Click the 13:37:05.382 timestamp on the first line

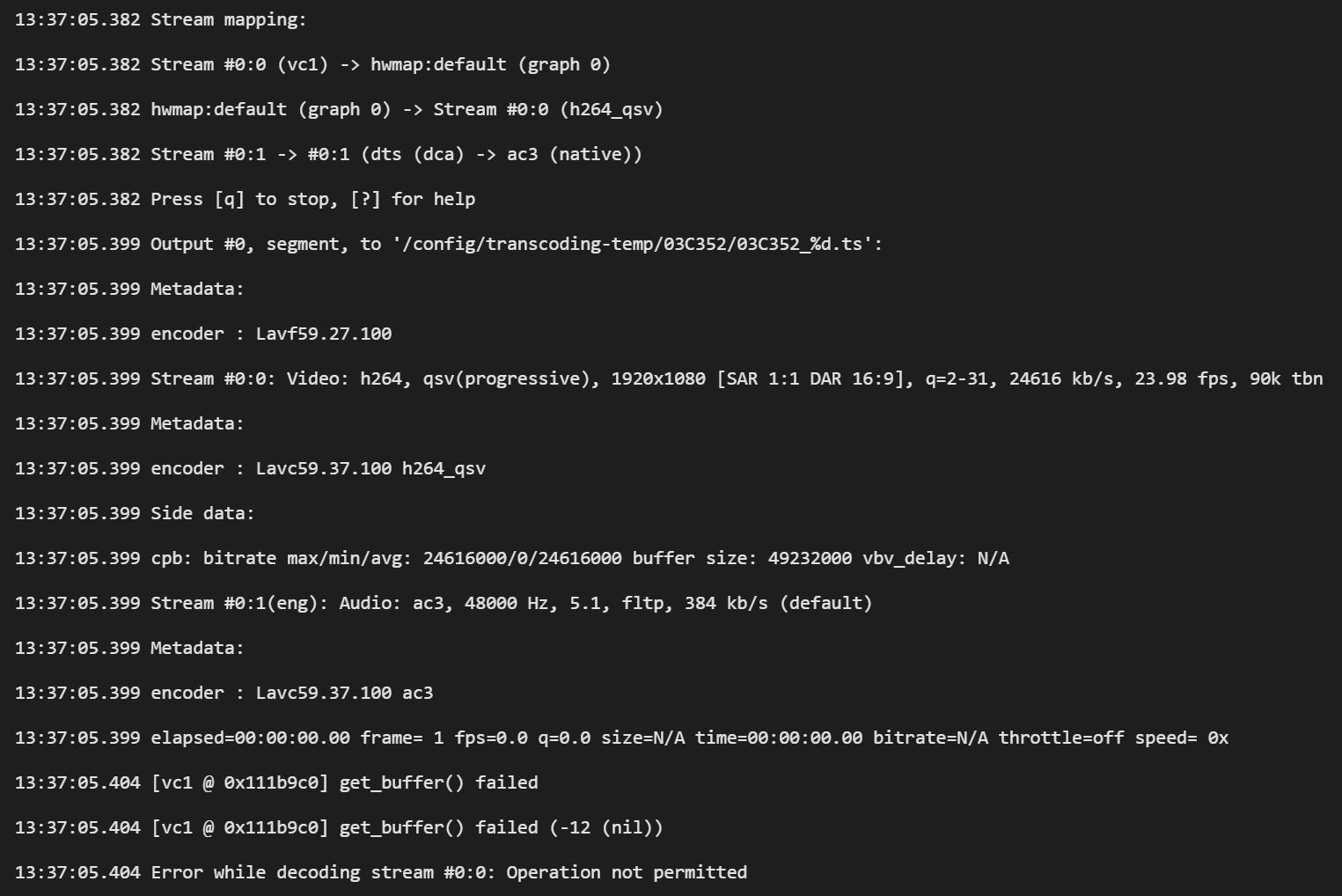pyautogui.click(x=77, y=19)
